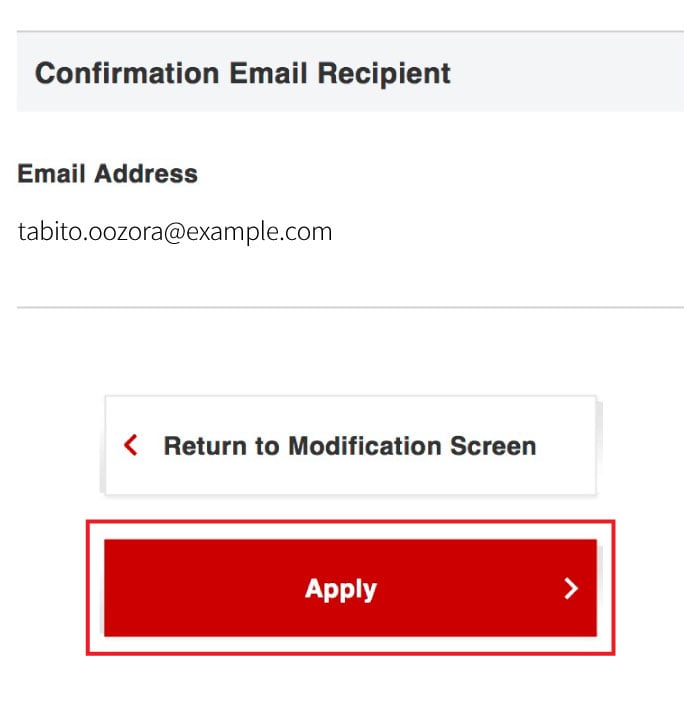Click the word "Apply" in the red button
The height and width of the screenshot is (707, 700).
341,588
